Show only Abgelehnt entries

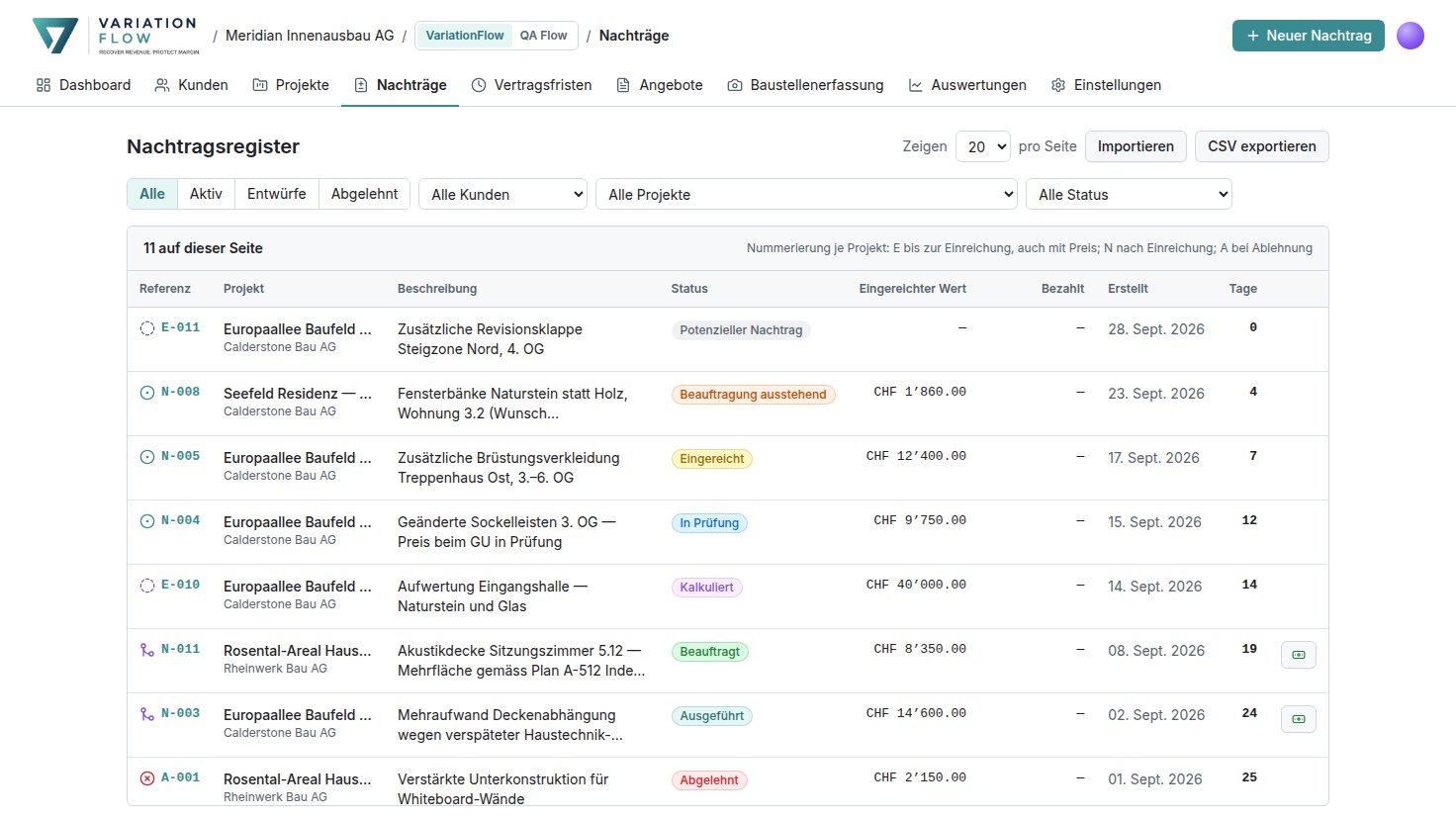(365, 194)
